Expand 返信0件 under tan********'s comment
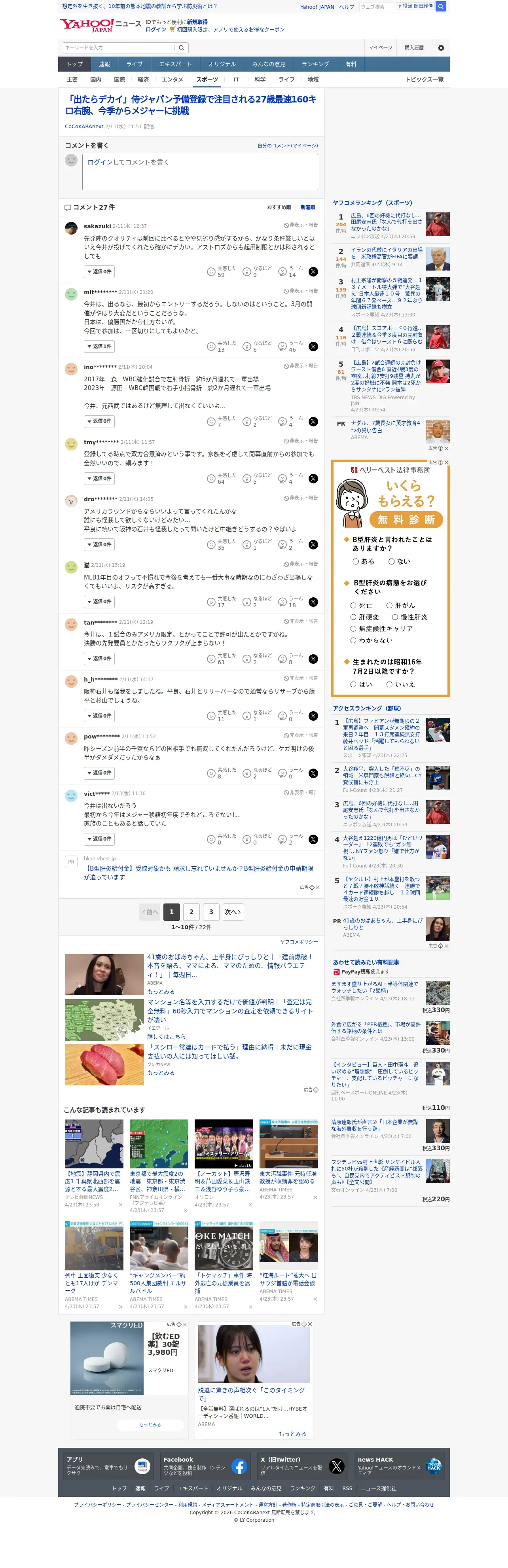 coord(99,659)
